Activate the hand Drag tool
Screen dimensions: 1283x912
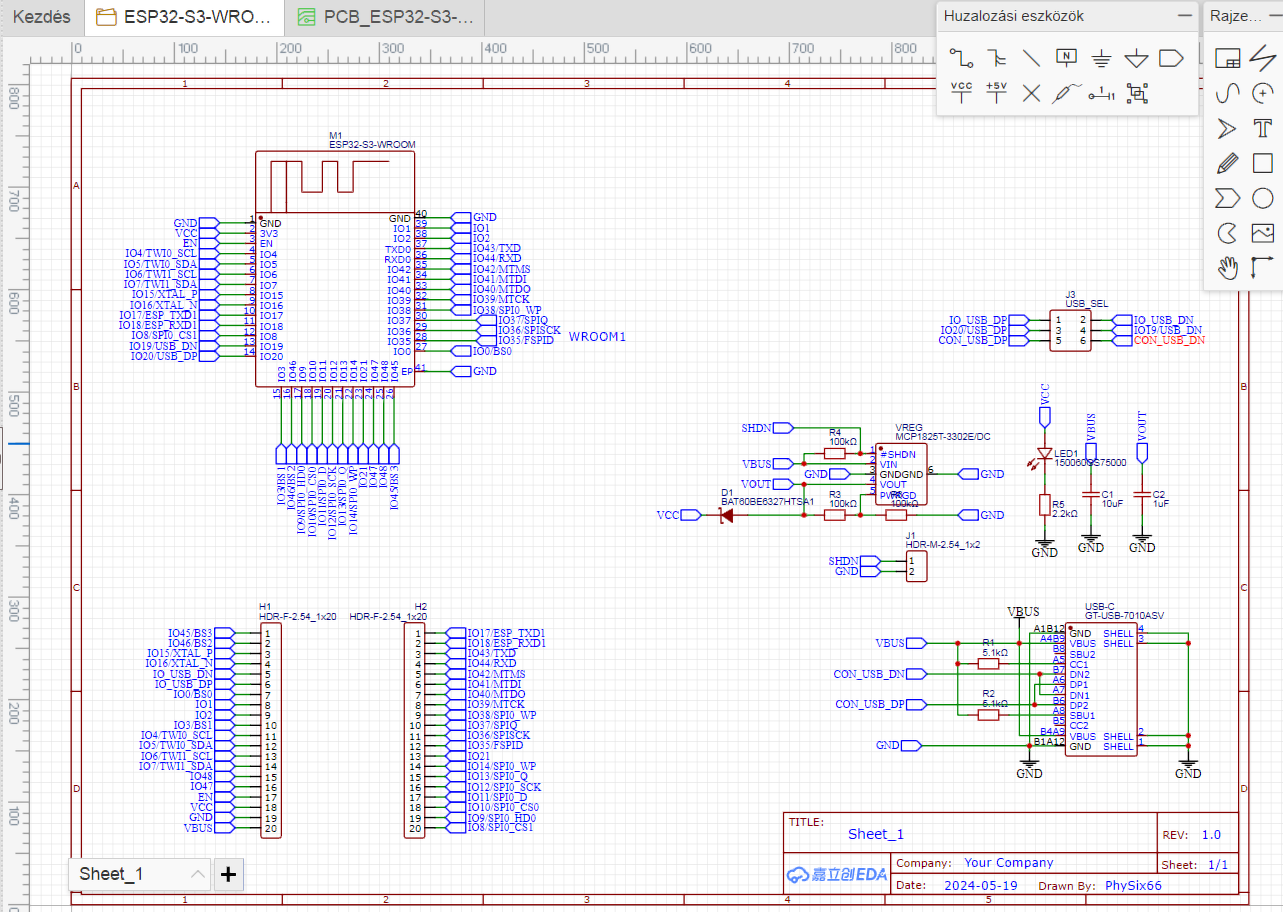pyautogui.click(x=1227, y=267)
